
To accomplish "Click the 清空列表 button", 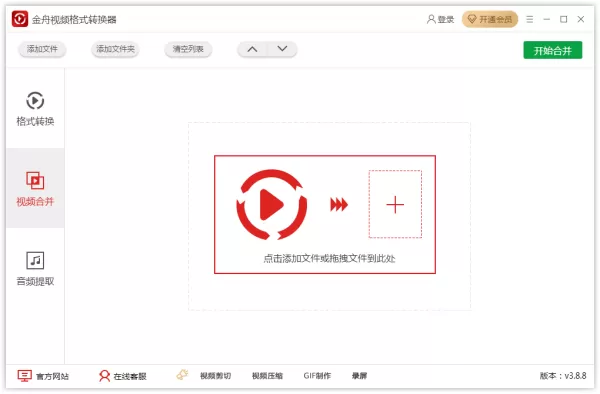I will pos(188,49).
